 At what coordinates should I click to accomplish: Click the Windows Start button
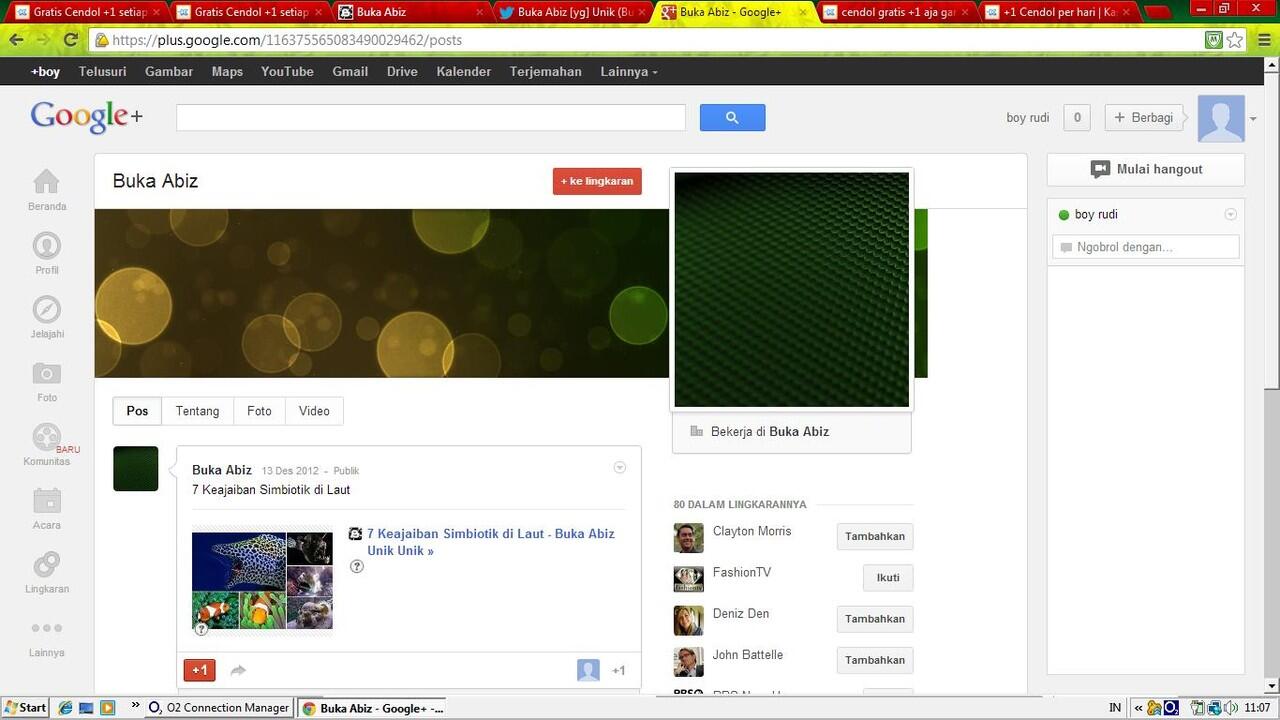pyautogui.click(x=25, y=707)
